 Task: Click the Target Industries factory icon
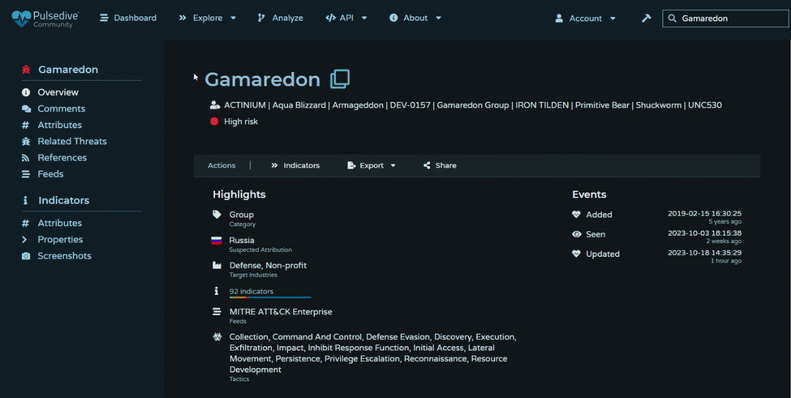point(217,265)
